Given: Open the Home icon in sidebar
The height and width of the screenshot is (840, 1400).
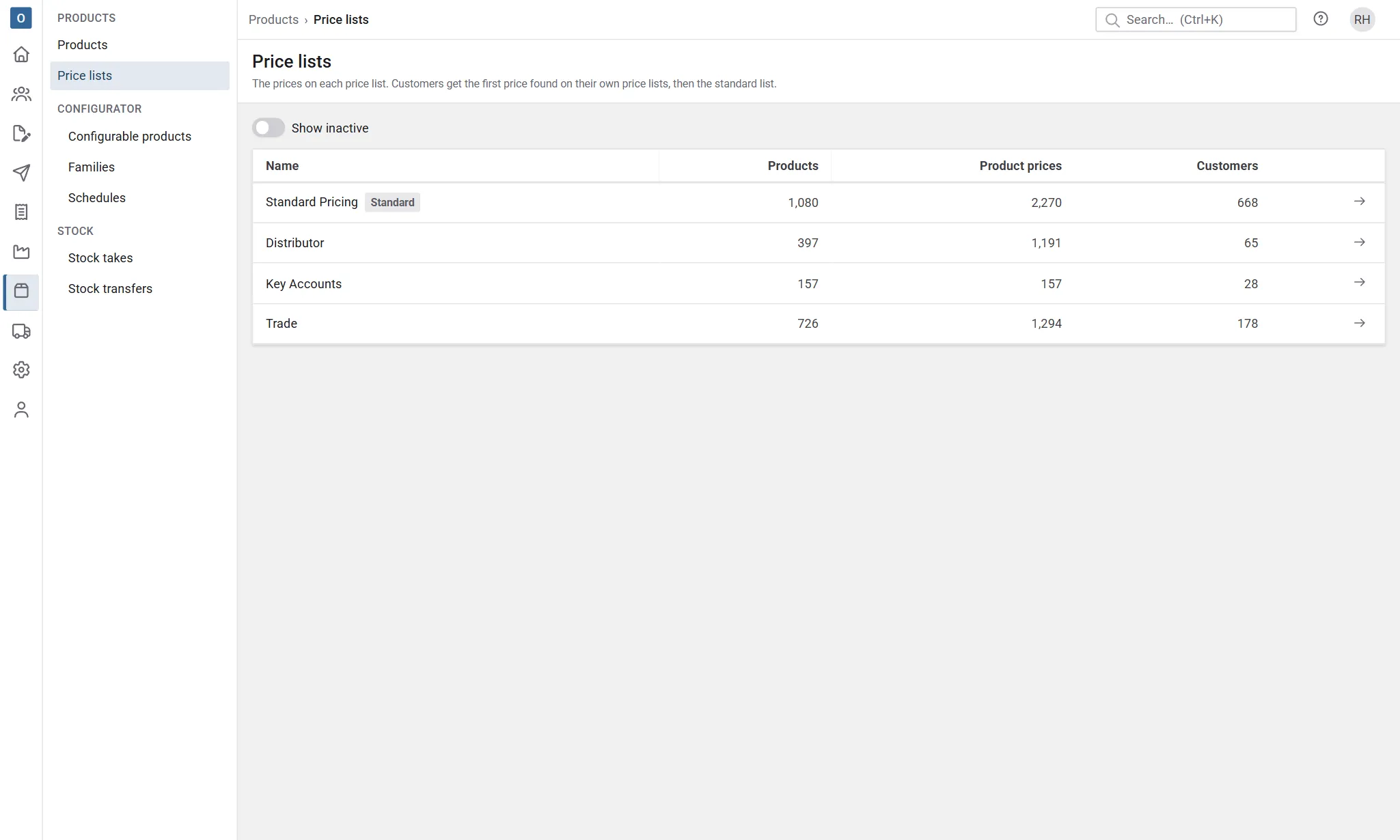Looking at the screenshot, I should 21,55.
